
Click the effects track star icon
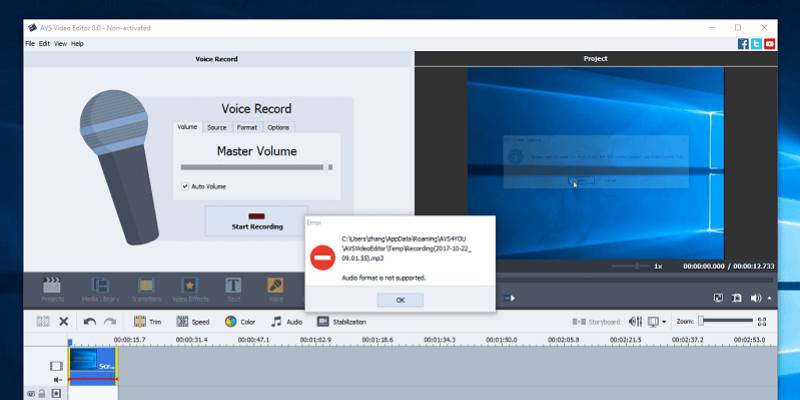tap(56, 393)
